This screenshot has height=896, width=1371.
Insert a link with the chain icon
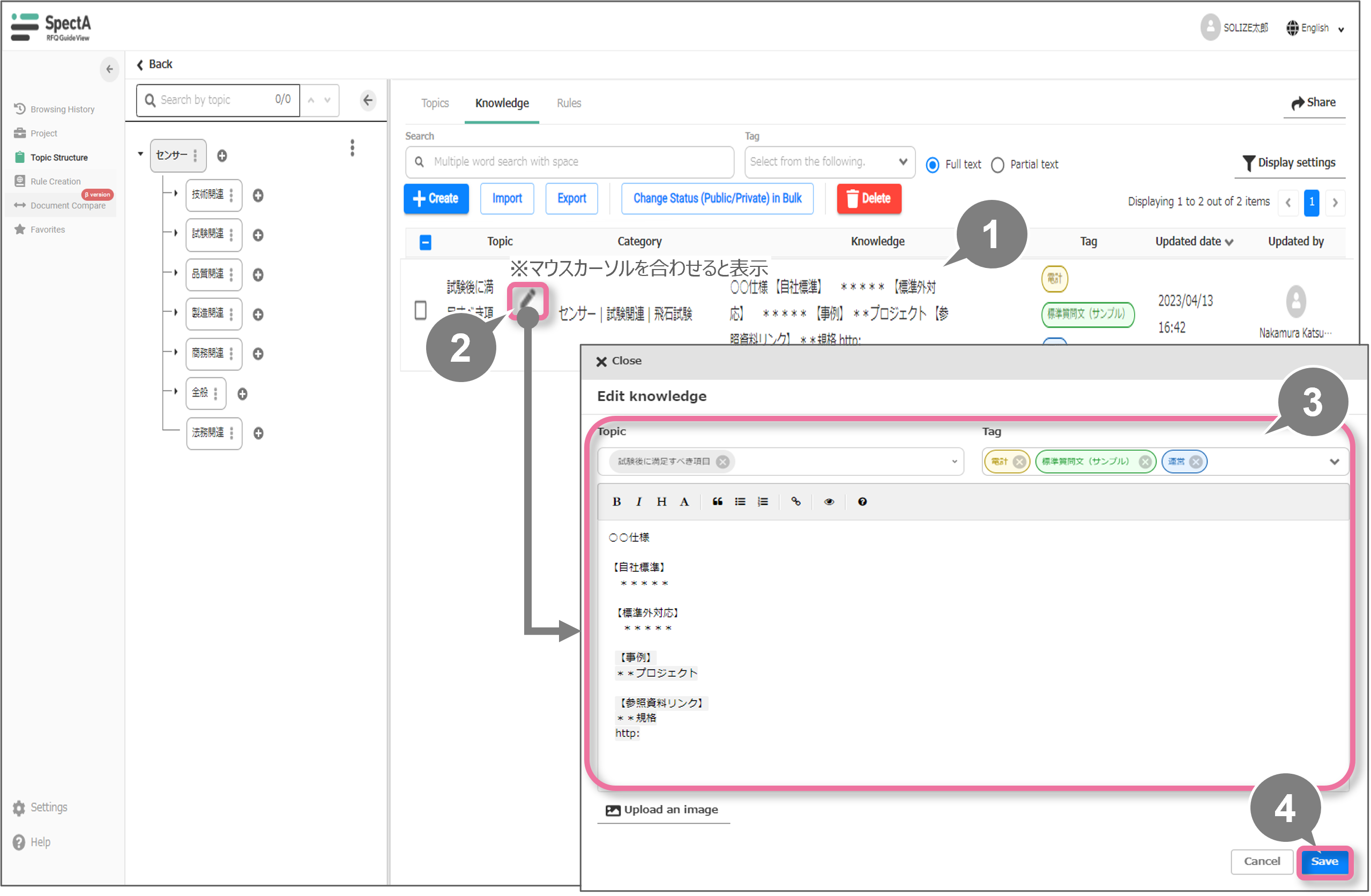[x=795, y=502]
